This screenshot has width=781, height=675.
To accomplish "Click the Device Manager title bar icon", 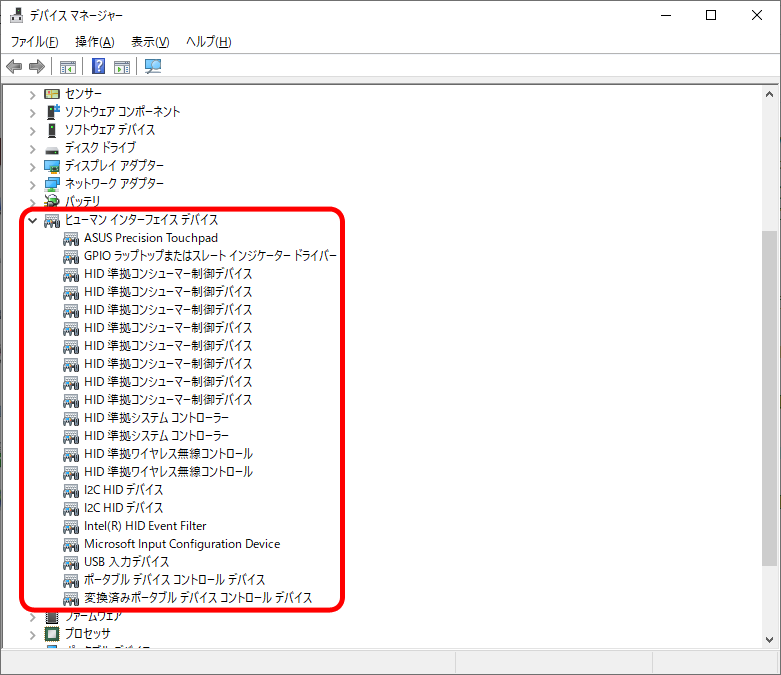I will (x=16, y=15).
